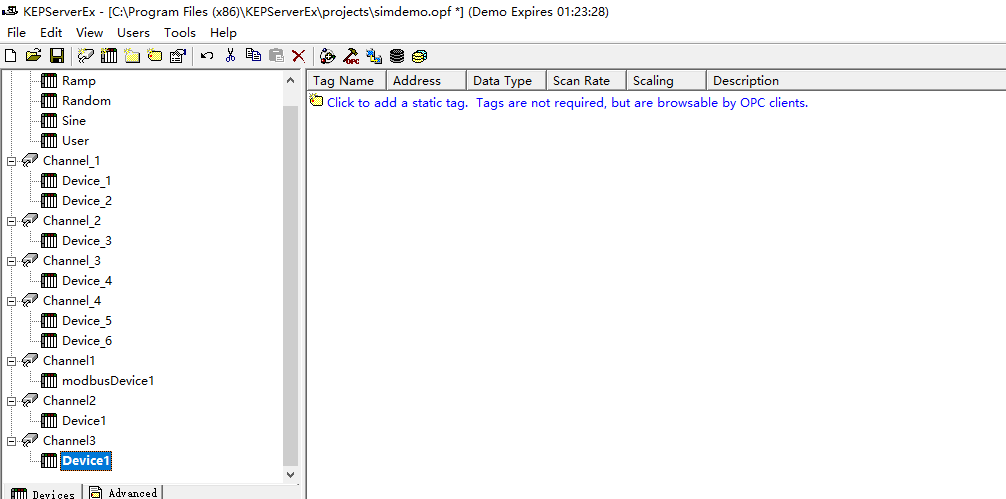Click the New Tag toolbar icon

click(155, 56)
